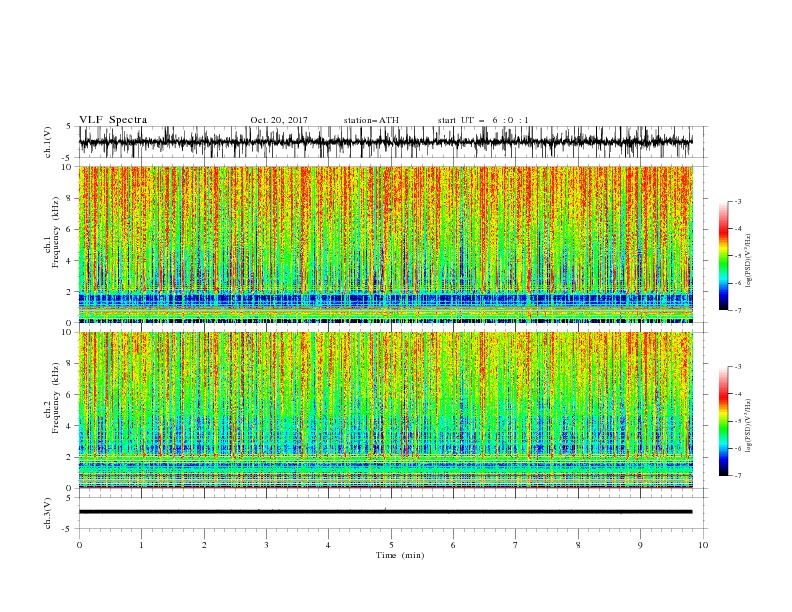Click the "-3" label on the lower color bar

coord(738,367)
